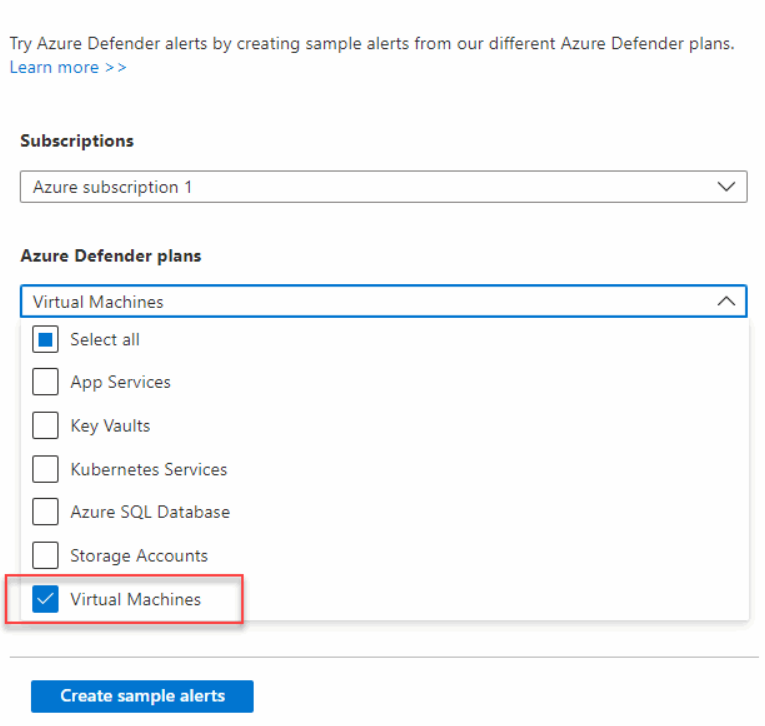Select the Key Vaults option label
Screen dimensions: 765x726
(110, 426)
